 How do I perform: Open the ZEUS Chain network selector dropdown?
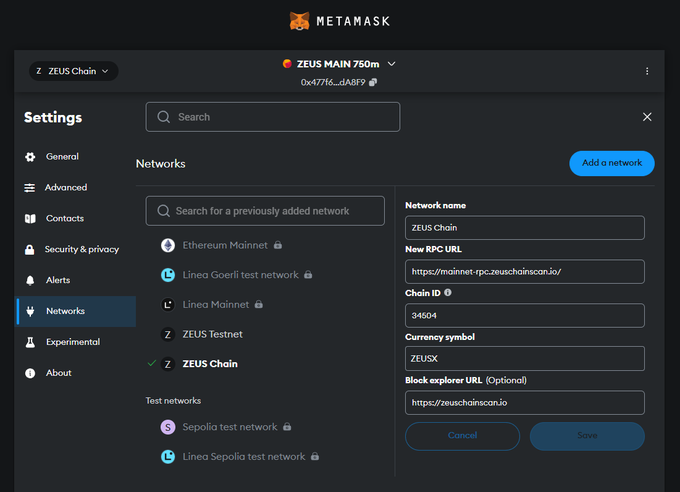(x=73, y=71)
